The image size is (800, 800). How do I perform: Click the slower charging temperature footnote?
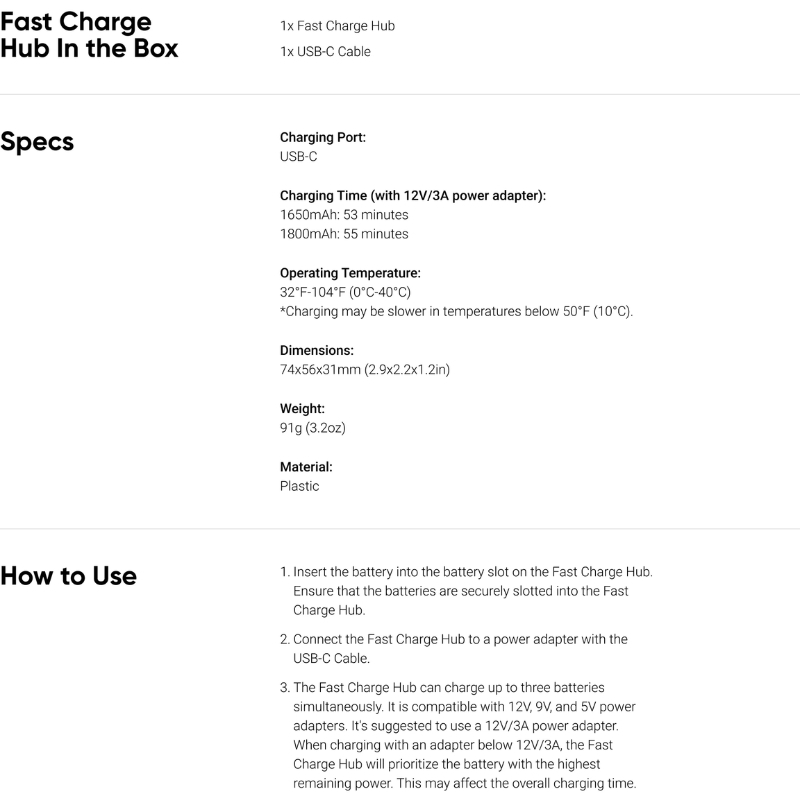point(456,311)
